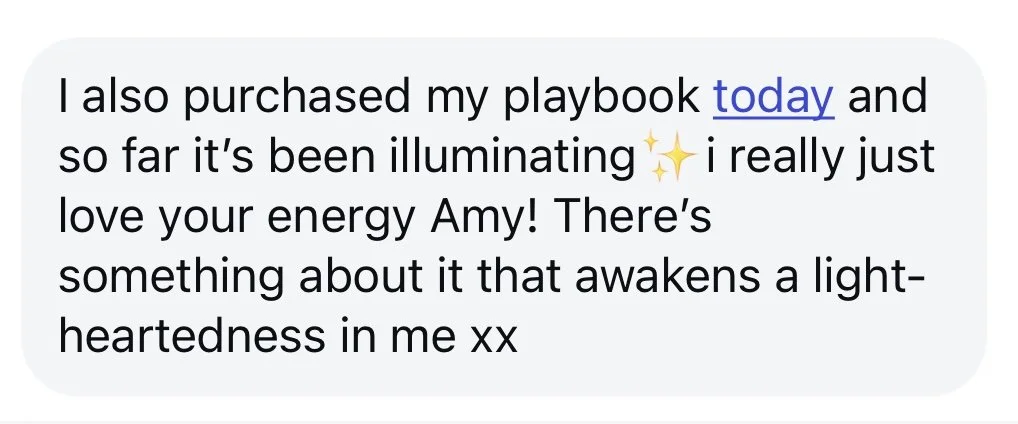Click the word "heartedness" in the last line

click(x=191, y=336)
